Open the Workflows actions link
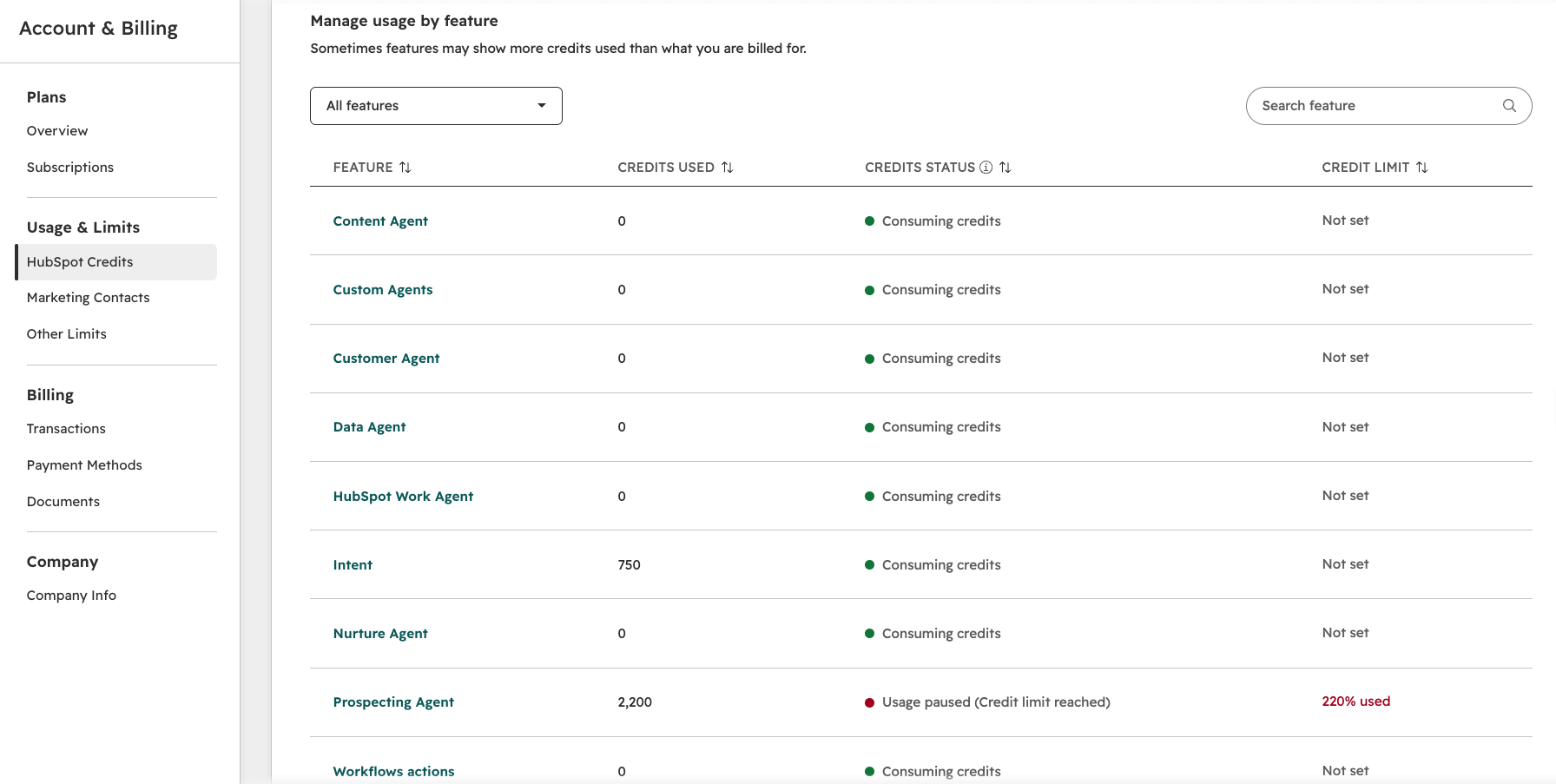1556x784 pixels. point(393,772)
